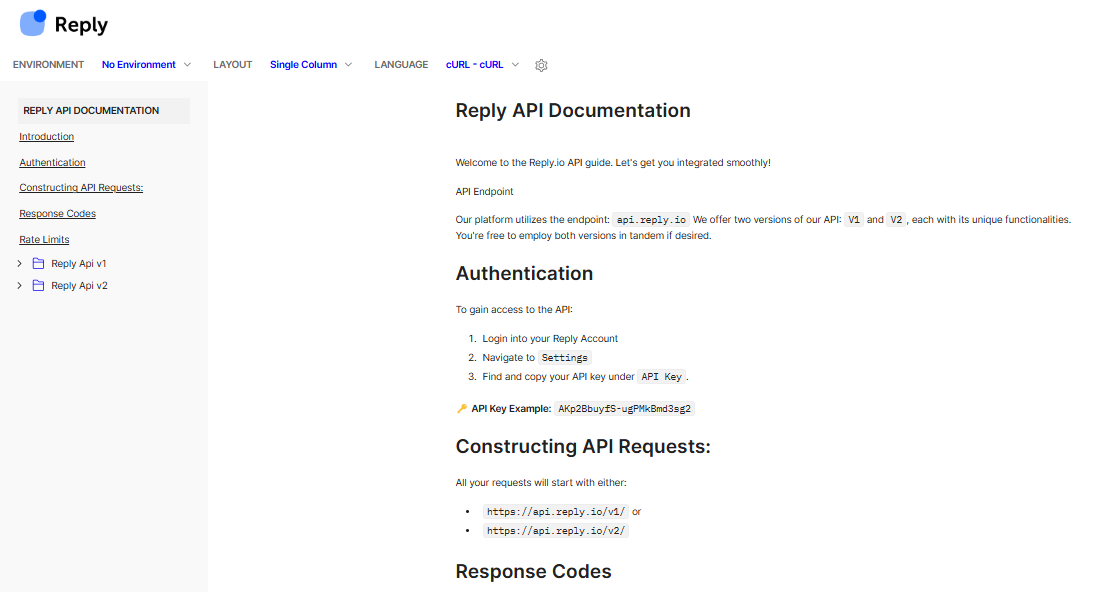Click the Reply Api v1 folder icon
The height and width of the screenshot is (592, 1095).
pos(38,263)
